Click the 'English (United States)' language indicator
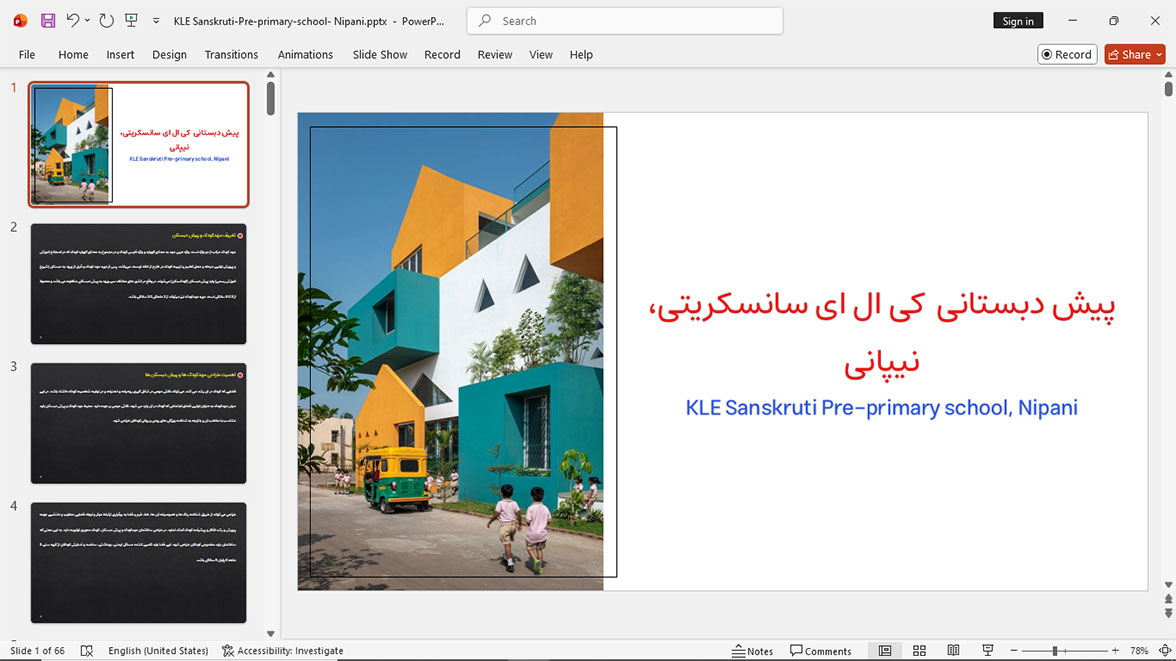1176x661 pixels. 158,650
